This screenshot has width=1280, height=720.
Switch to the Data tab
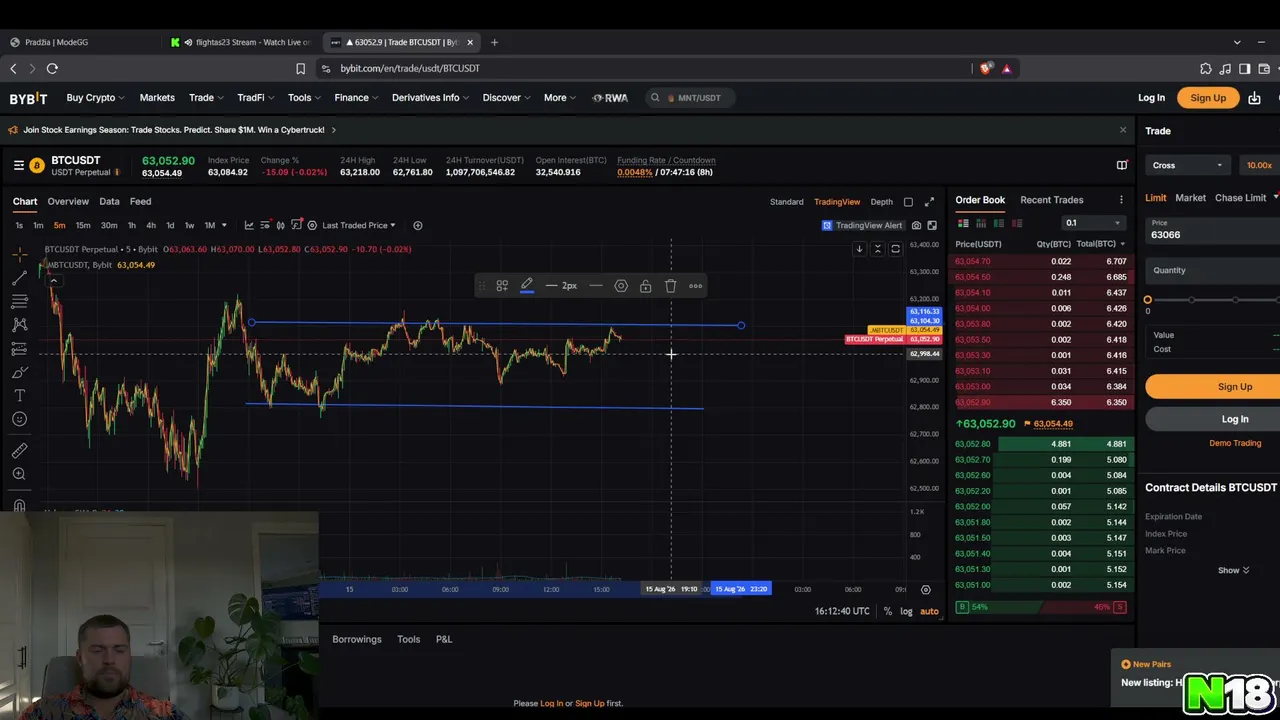coord(109,201)
